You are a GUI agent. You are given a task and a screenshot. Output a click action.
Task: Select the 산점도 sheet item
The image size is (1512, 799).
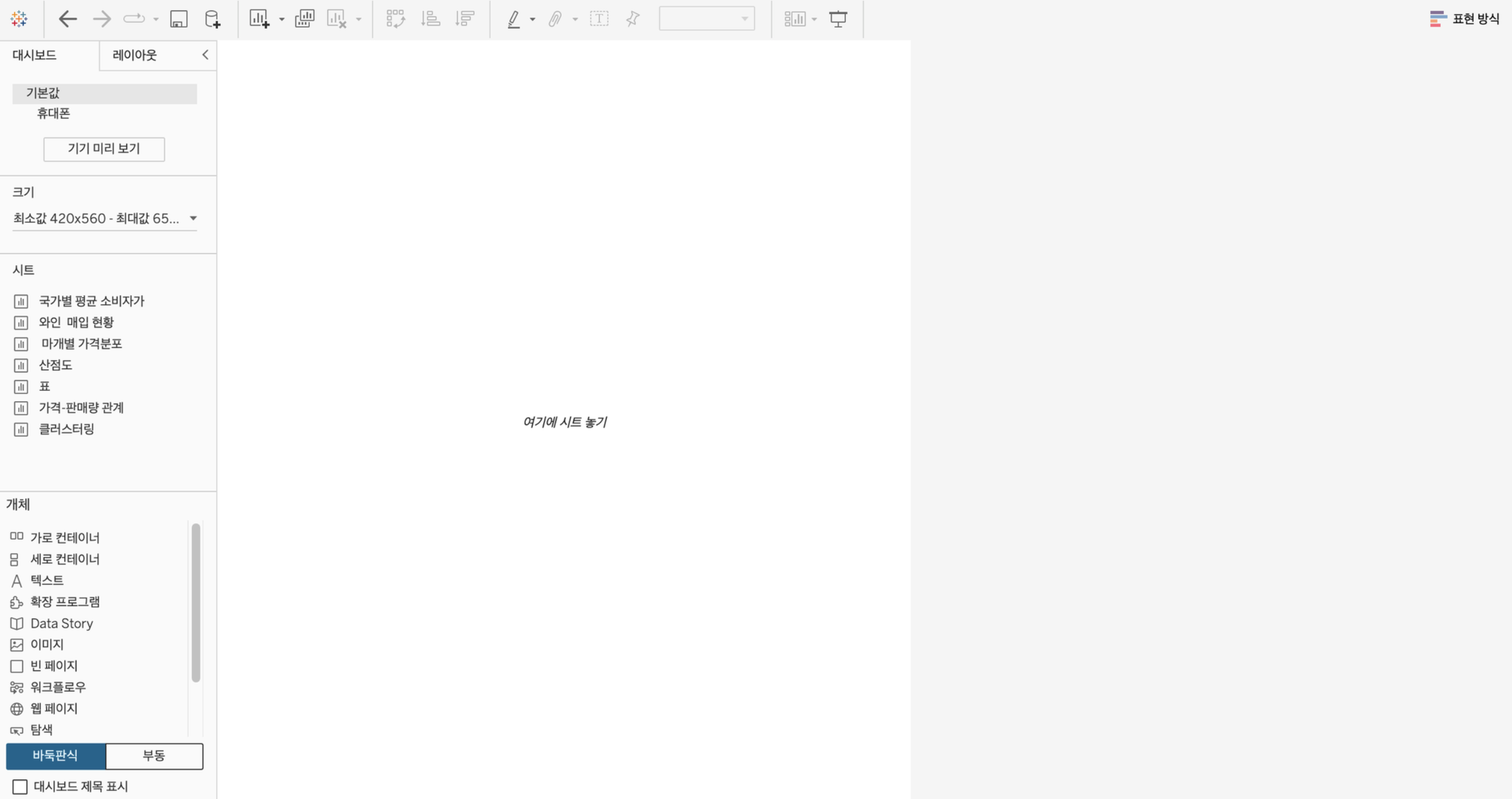(x=55, y=365)
